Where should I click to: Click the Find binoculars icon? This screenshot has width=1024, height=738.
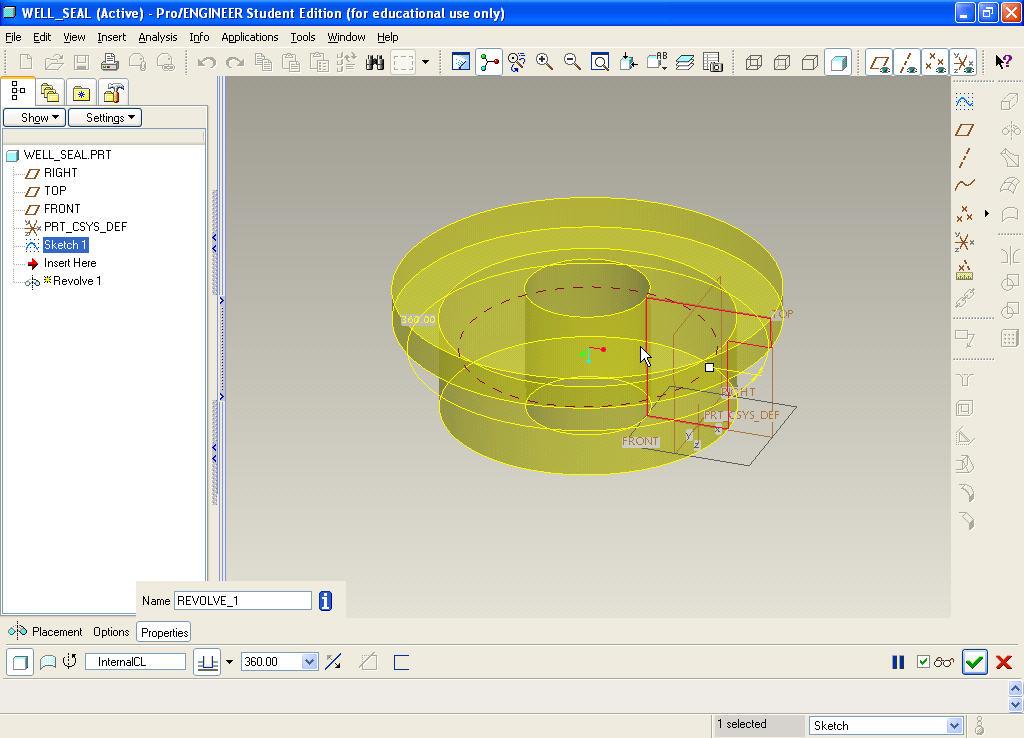[x=375, y=62]
